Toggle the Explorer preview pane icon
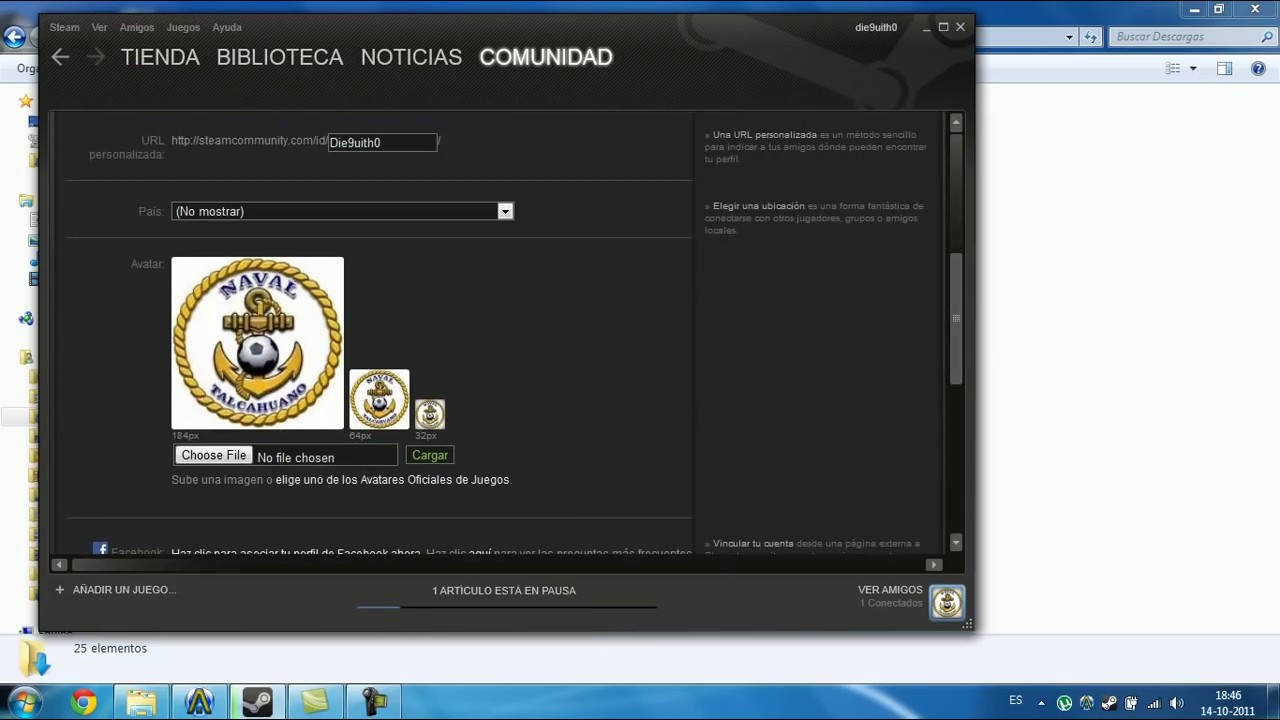Image resolution: width=1280 pixels, height=720 pixels. pos(1224,69)
